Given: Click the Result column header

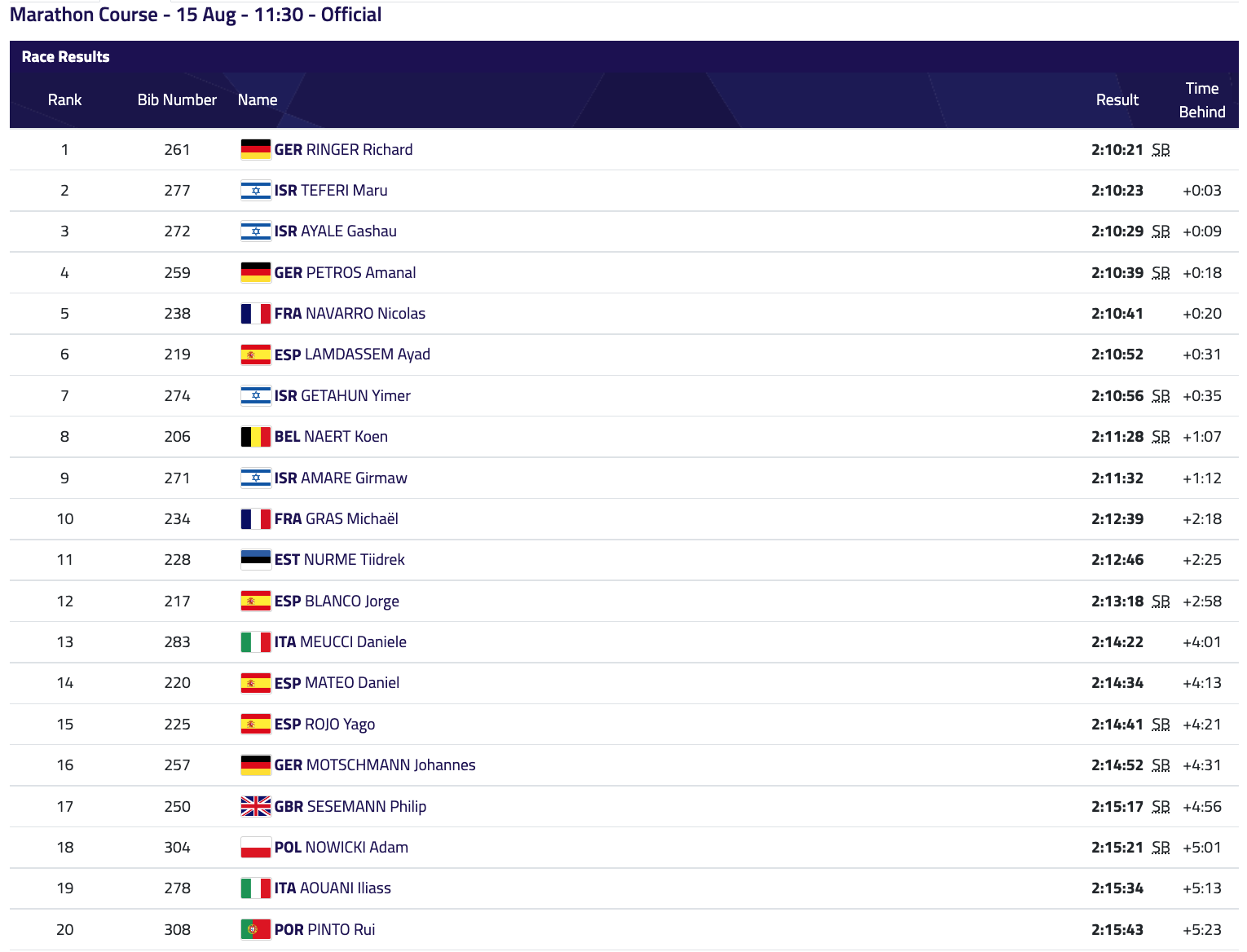Looking at the screenshot, I should coord(1117,100).
